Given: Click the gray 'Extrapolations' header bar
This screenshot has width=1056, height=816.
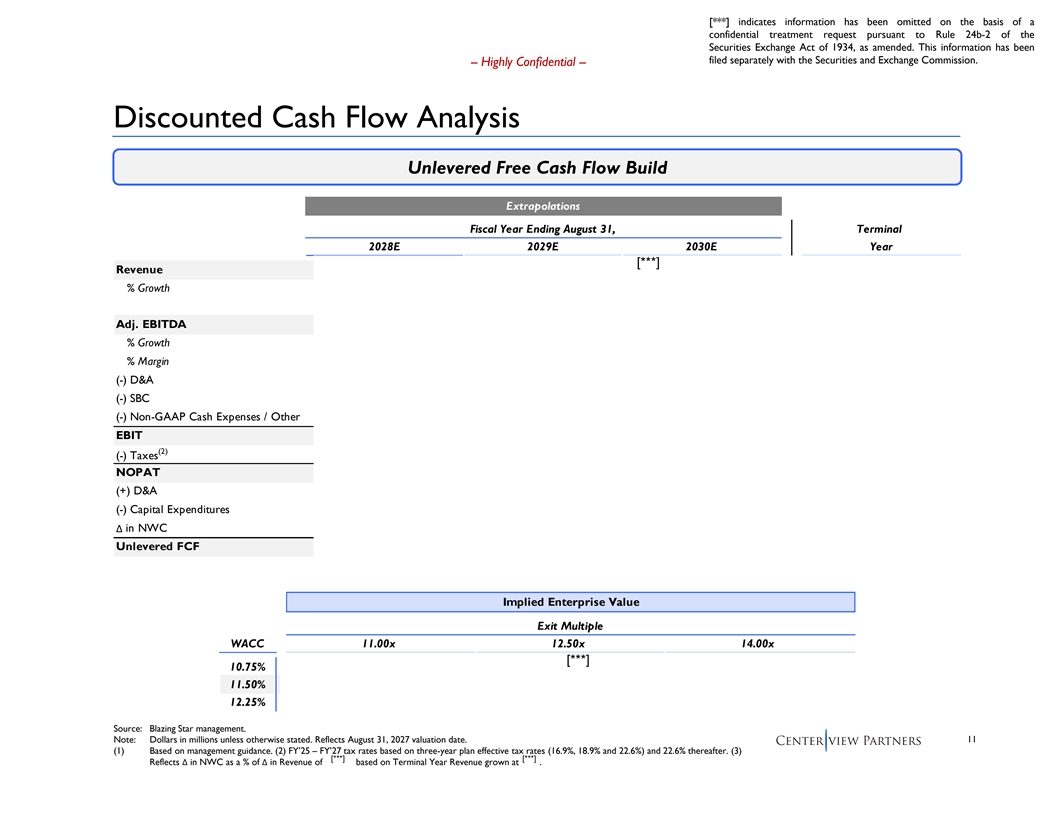Looking at the screenshot, I should pos(543,206).
